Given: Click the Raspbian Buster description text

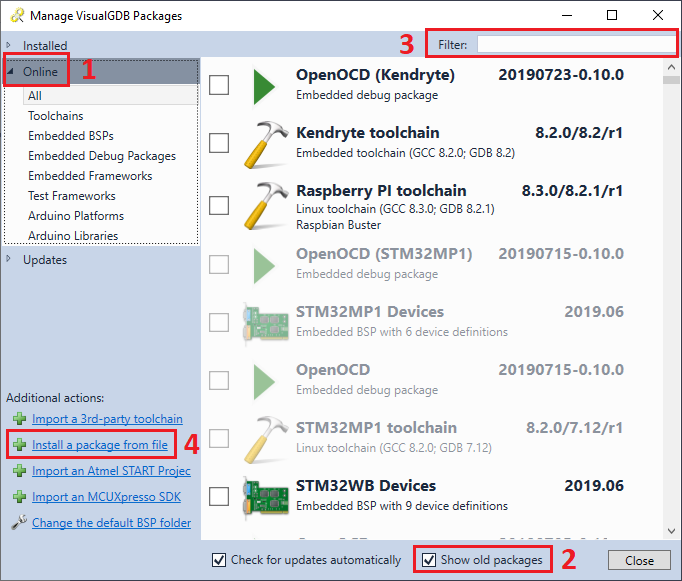Looking at the screenshot, I should pos(338,225).
